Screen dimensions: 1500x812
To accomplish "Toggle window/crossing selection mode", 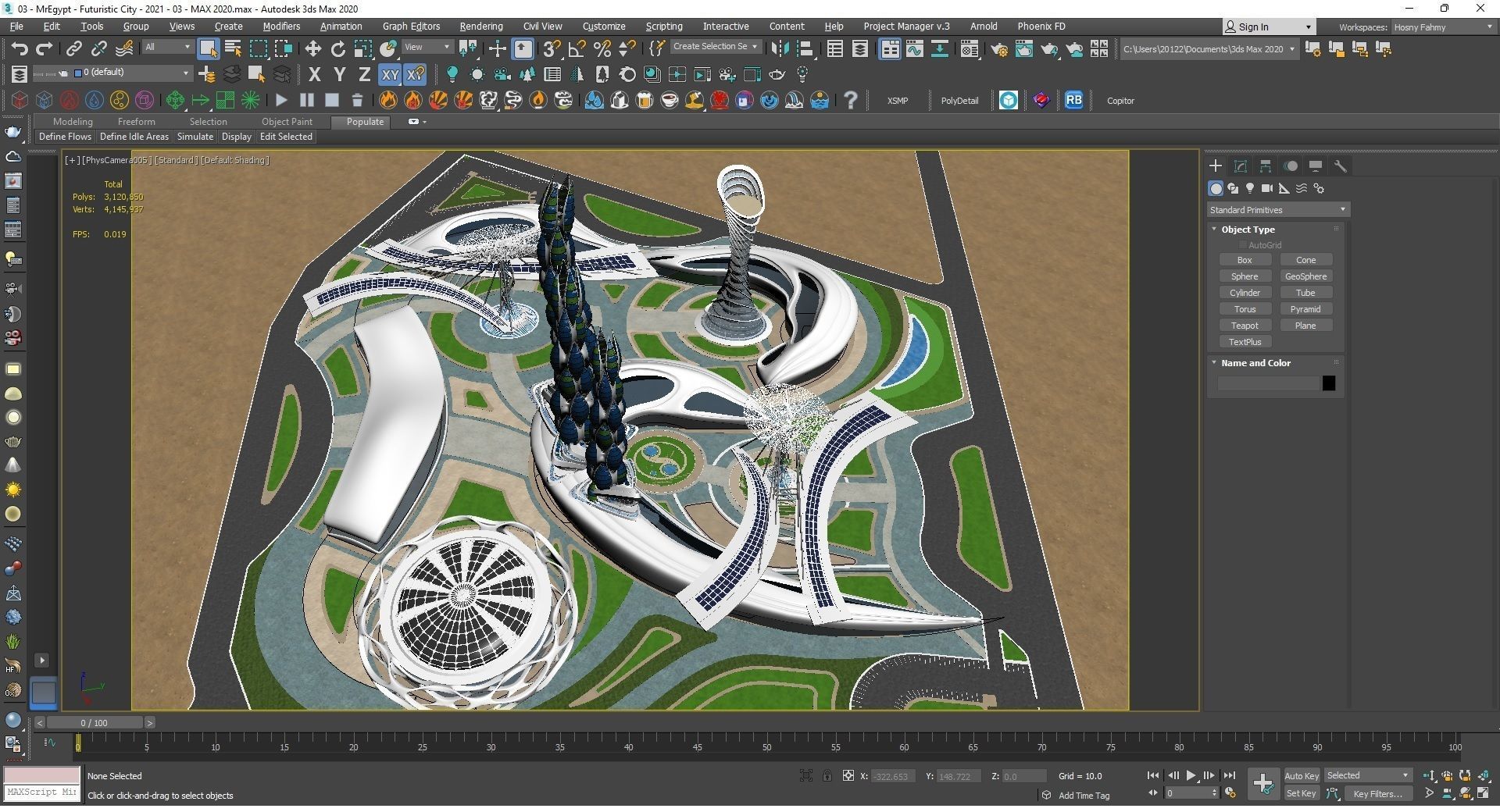I will [283, 49].
